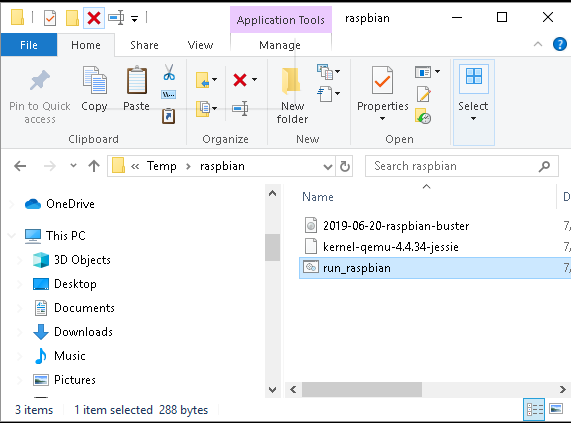Switch to Large icons view in status bar
Screen dimensions: 571x423
[556, 409]
